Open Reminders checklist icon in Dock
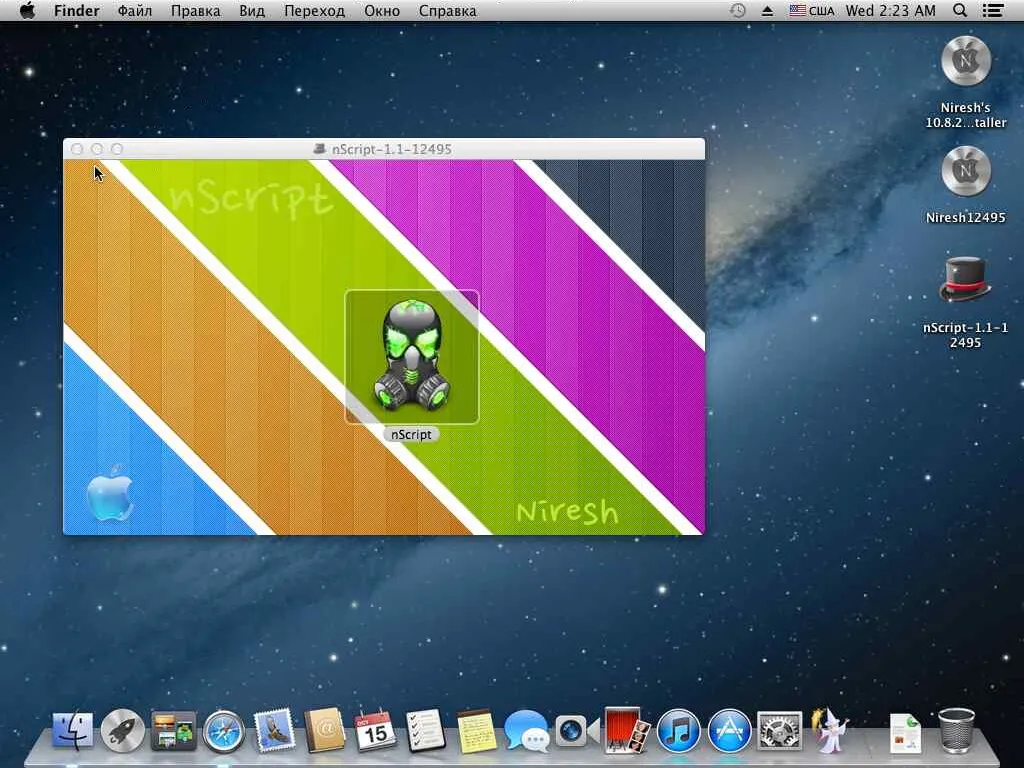The image size is (1024, 768). click(x=425, y=730)
